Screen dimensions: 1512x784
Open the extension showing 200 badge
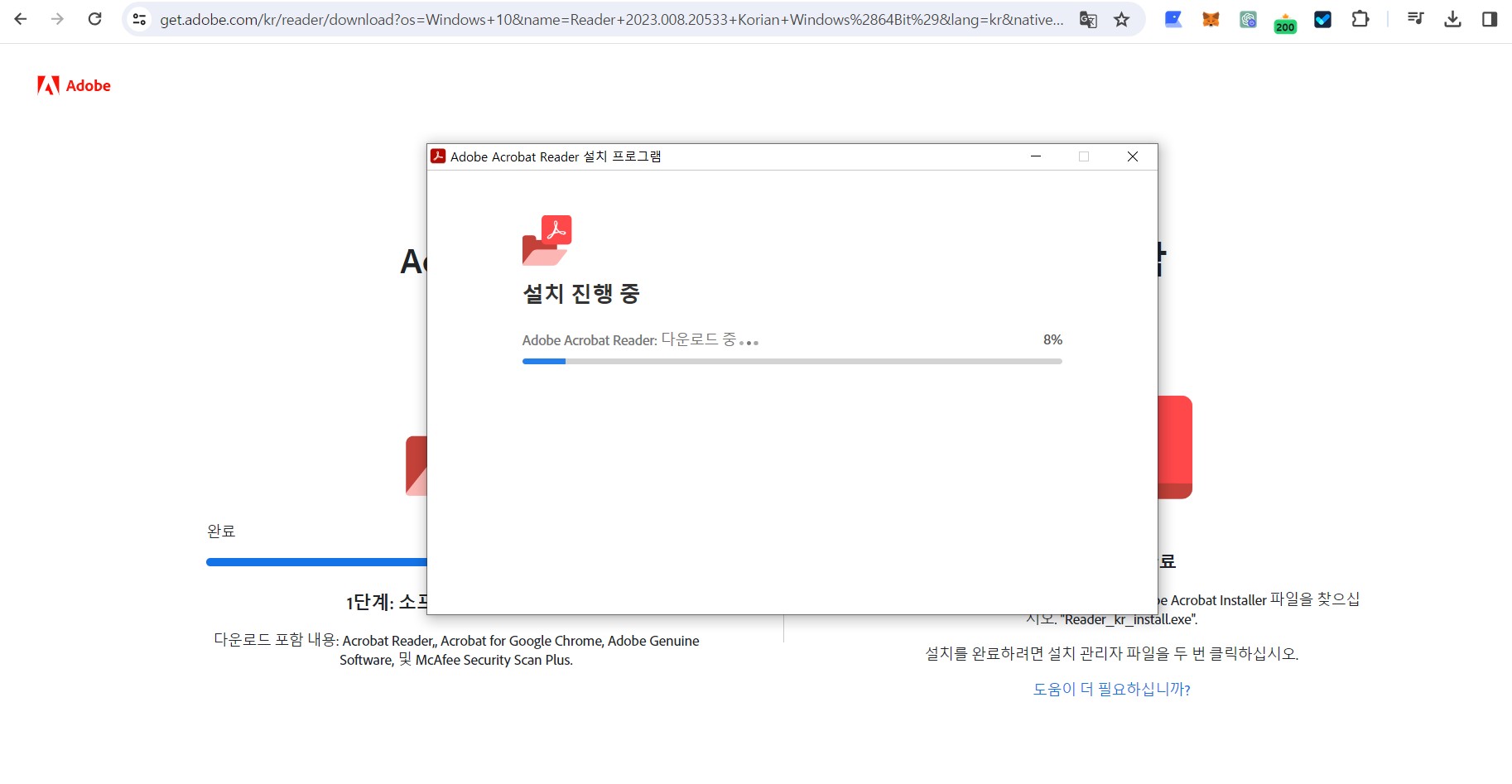click(x=1285, y=22)
